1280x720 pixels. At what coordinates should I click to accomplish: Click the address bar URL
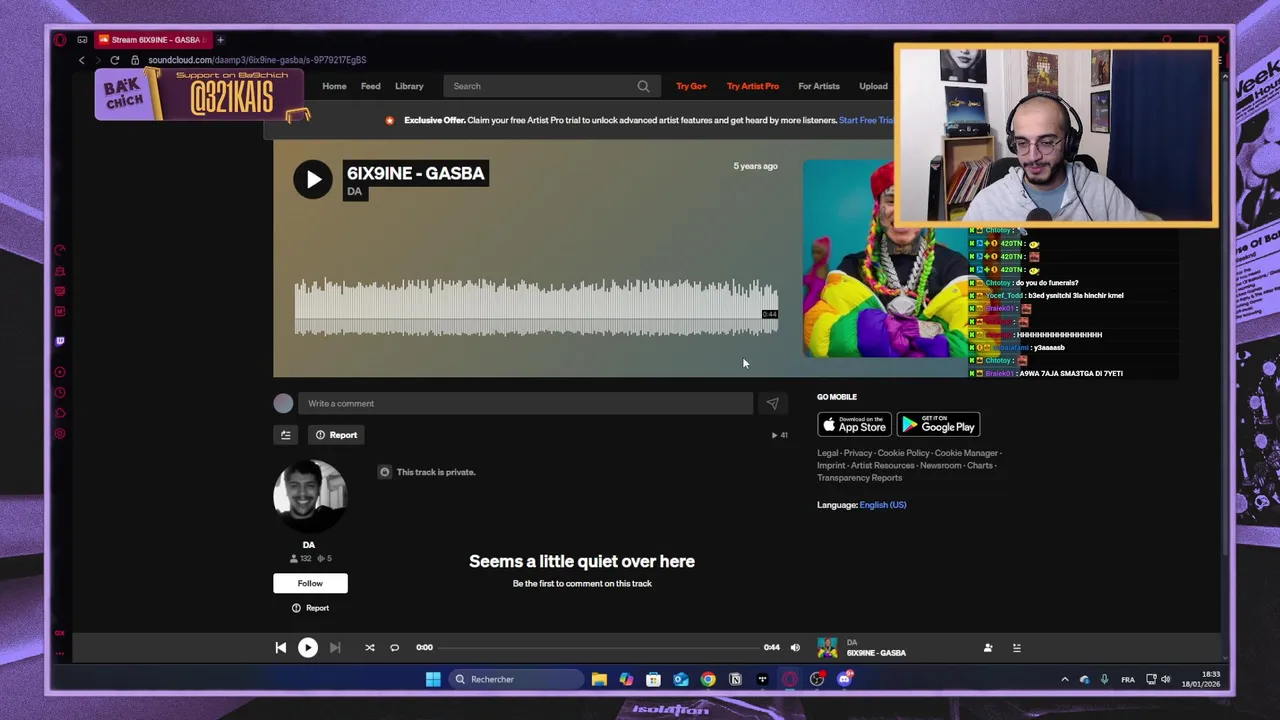pyautogui.click(x=257, y=60)
